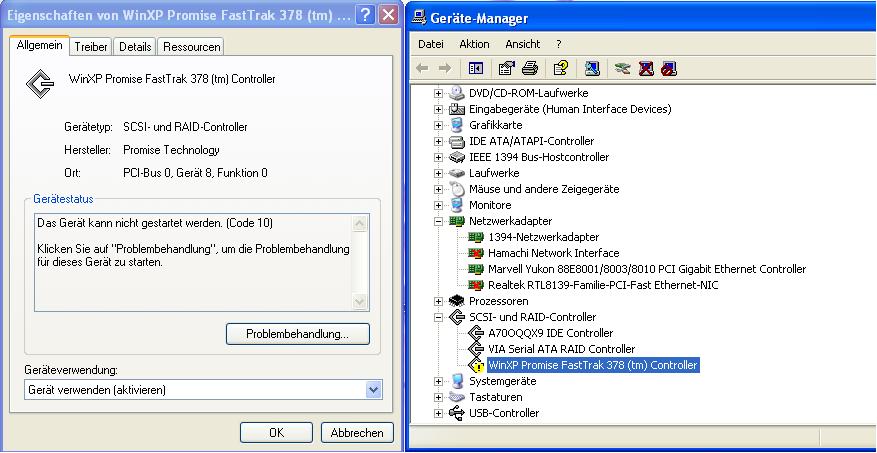This screenshot has height=453, width=877.
Task: Expand the Grafikkarte node
Action: 438,125
